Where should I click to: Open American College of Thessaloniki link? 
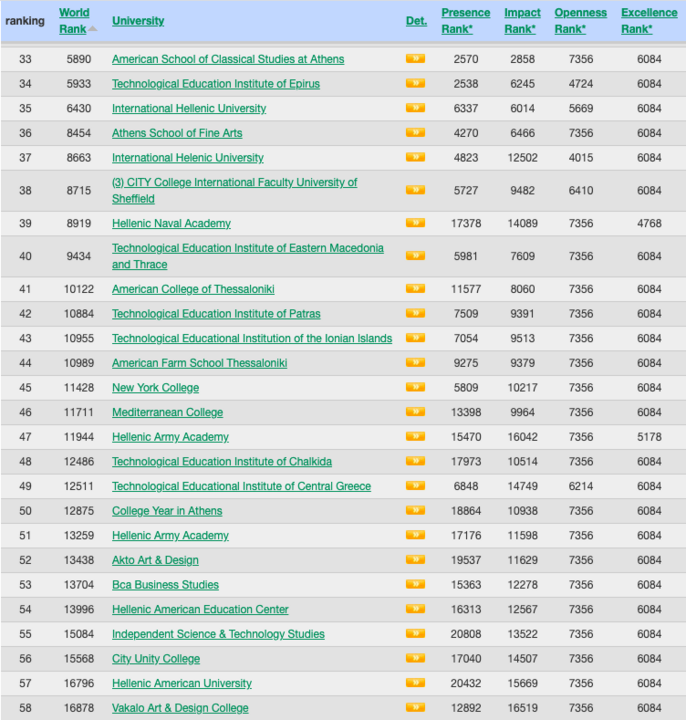(x=193, y=289)
